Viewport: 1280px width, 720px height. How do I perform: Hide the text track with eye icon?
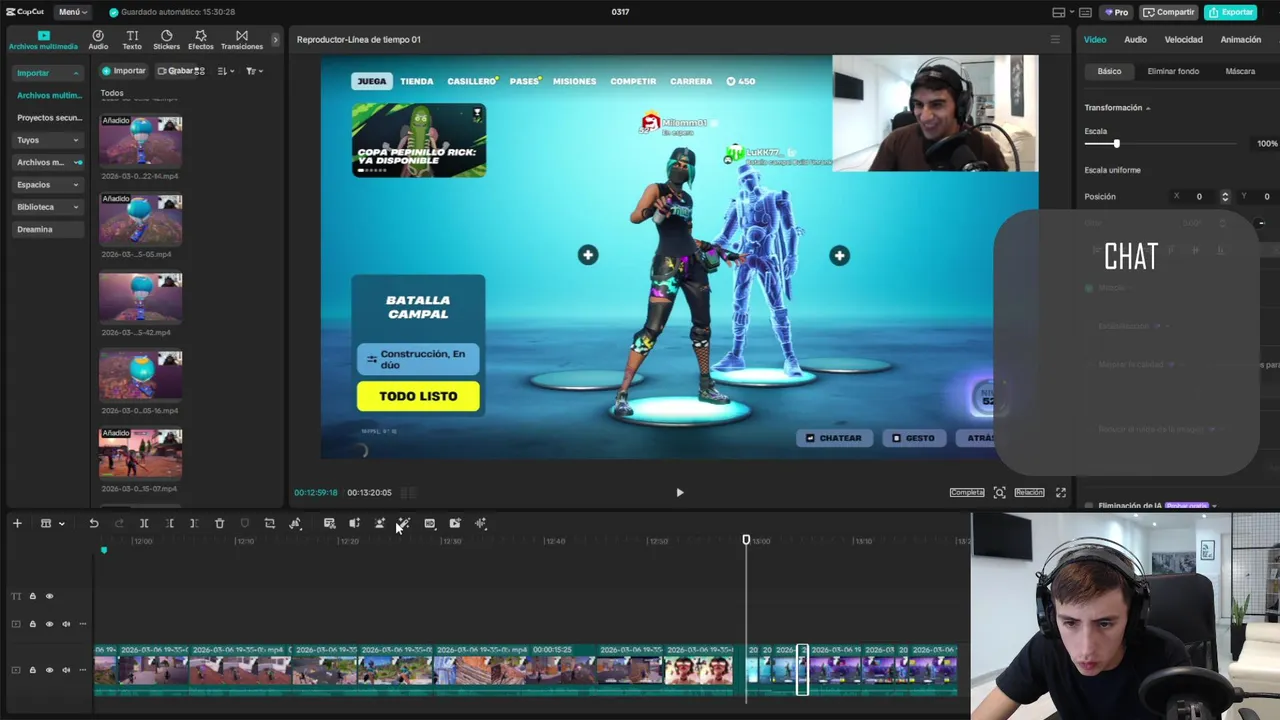click(49, 596)
